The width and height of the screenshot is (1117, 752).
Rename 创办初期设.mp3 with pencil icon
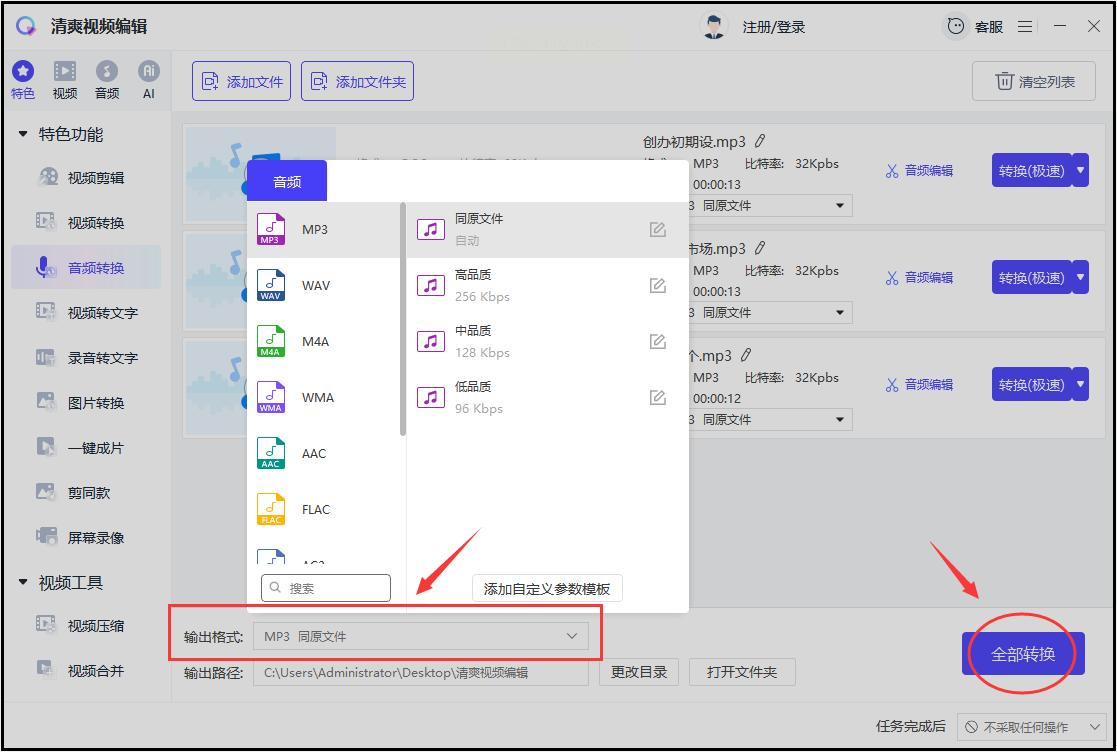point(760,141)
